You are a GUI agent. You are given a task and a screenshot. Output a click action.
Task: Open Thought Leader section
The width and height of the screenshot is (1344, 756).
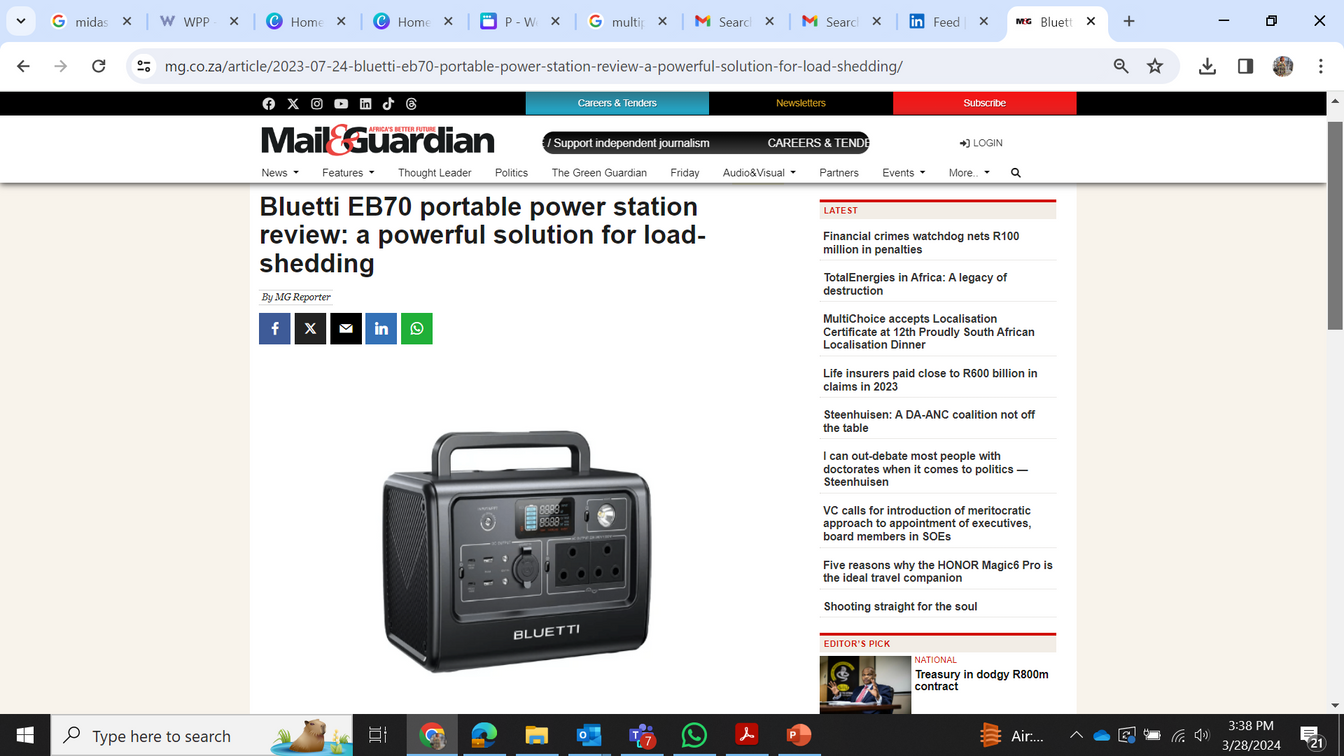click(434, 173)
